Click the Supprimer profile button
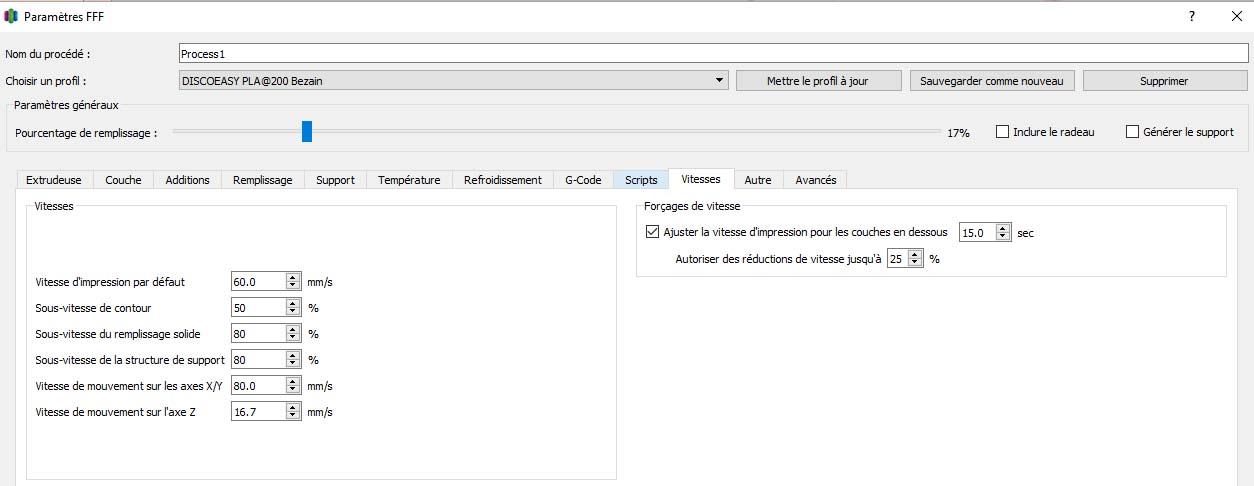The image size is (1254, 486). (1164, 81)
